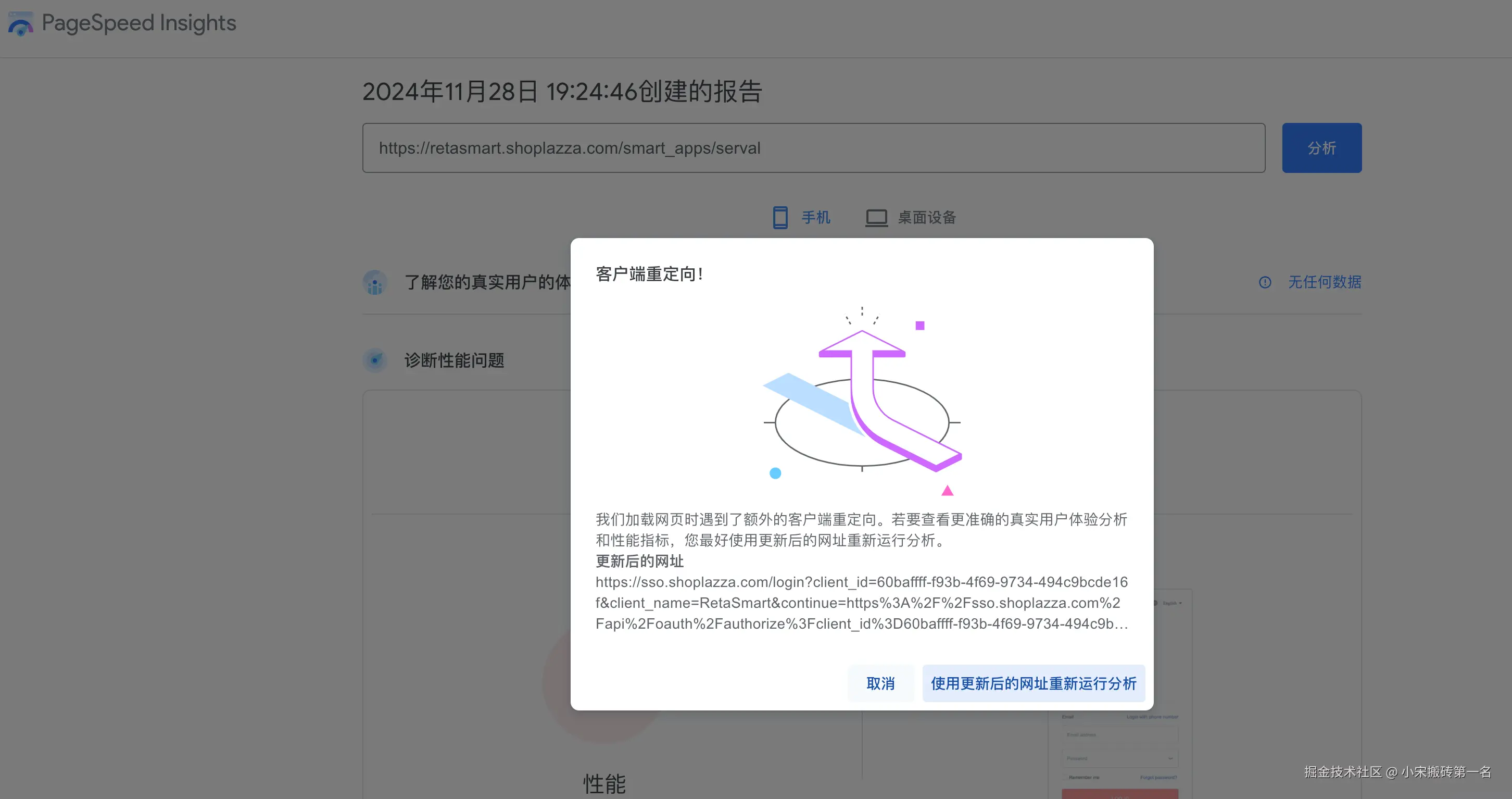Focus the URL input field
The width and height of the screenshot is (1512, 799).
813,148
